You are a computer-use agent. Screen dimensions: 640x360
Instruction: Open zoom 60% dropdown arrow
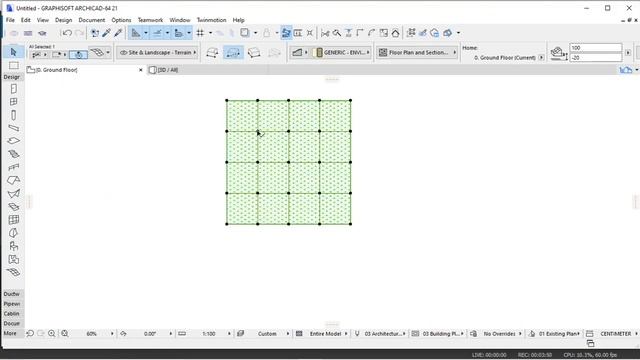(x=112, y=334)
